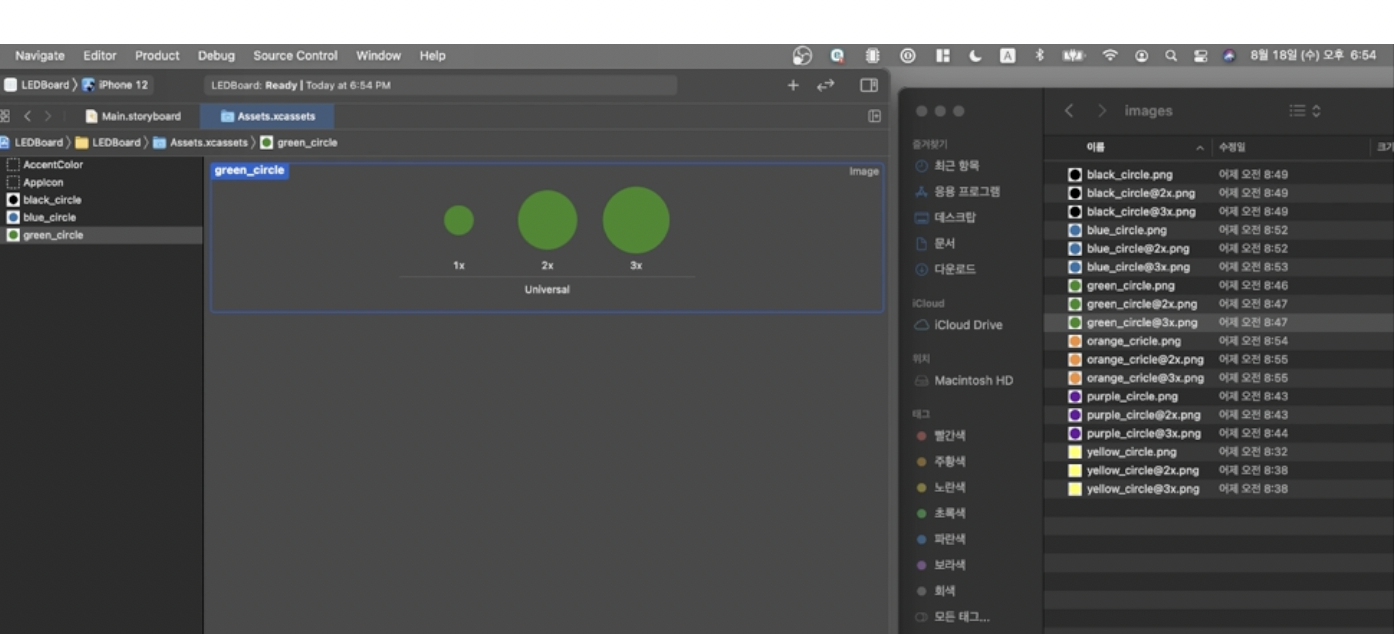Choose the iPhone 12 run destination
Viewport: 1394px width, 634px height.
[x=114, y=85]
